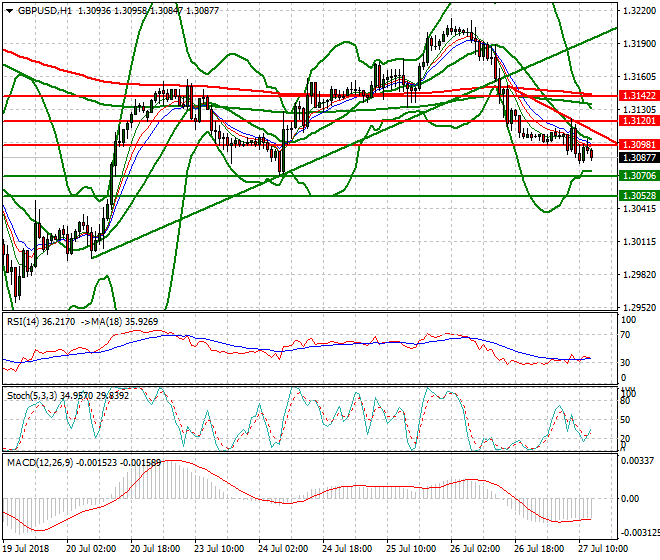
Task: Click the black current price label 1.30877
Action: pyautogui.click(x=639, y=158)
